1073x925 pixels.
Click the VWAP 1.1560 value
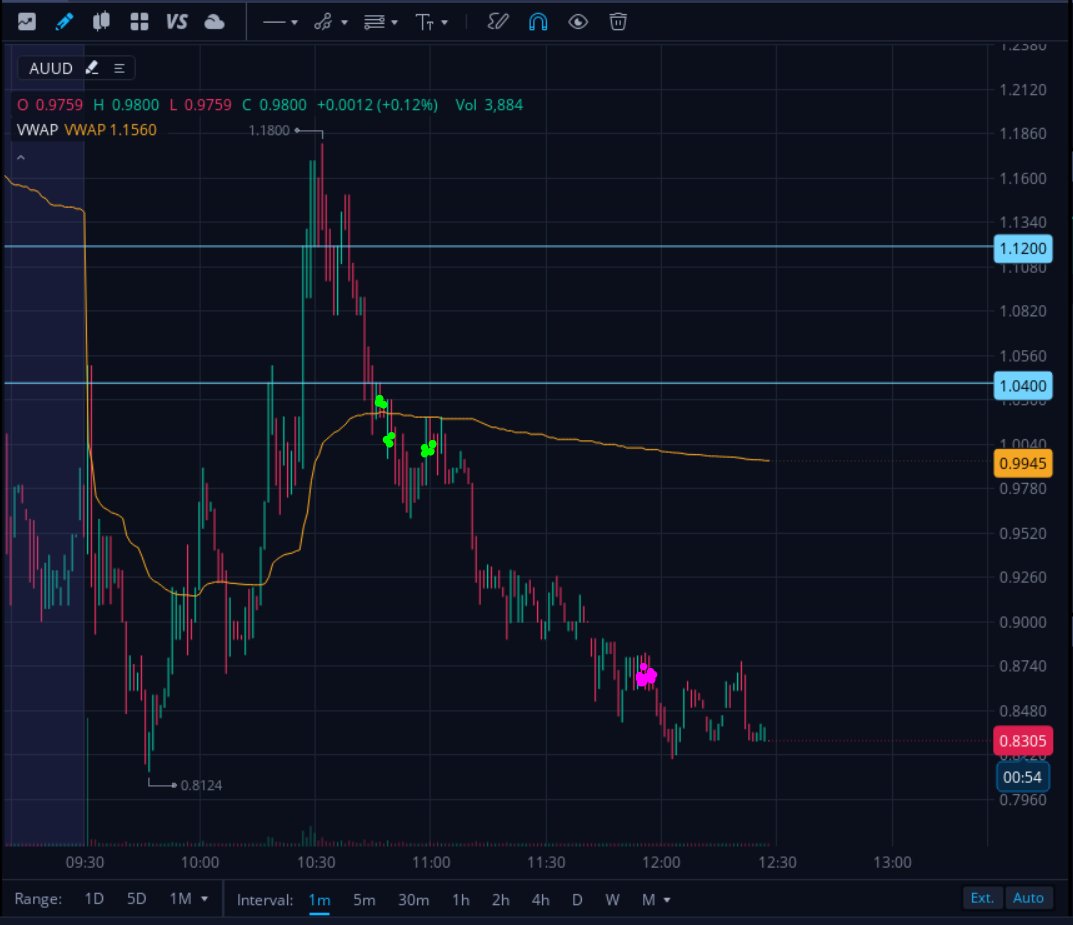[x=110, y=130]
